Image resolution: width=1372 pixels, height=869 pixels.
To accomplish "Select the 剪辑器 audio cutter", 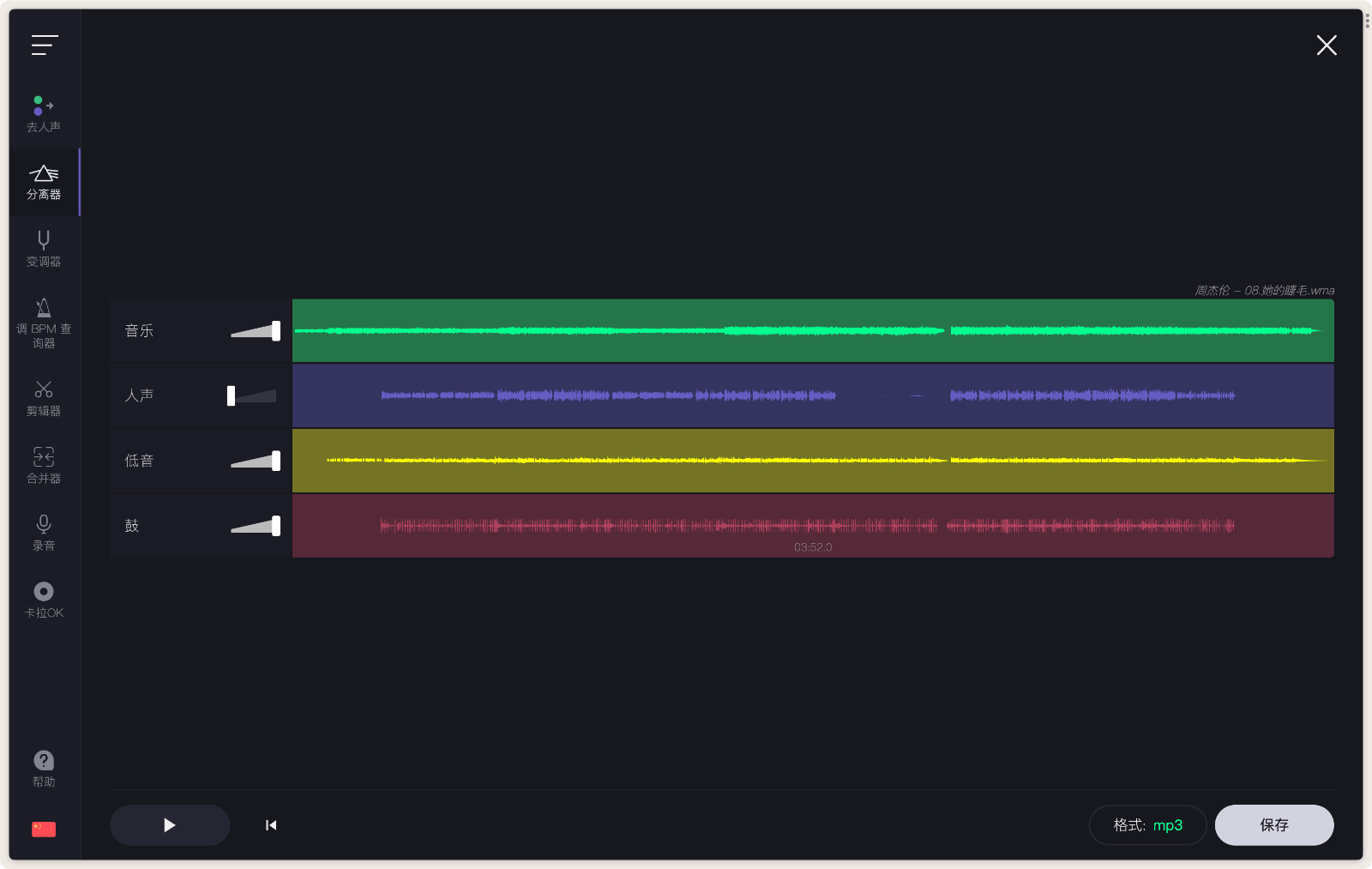I will [x=44, y=396].
